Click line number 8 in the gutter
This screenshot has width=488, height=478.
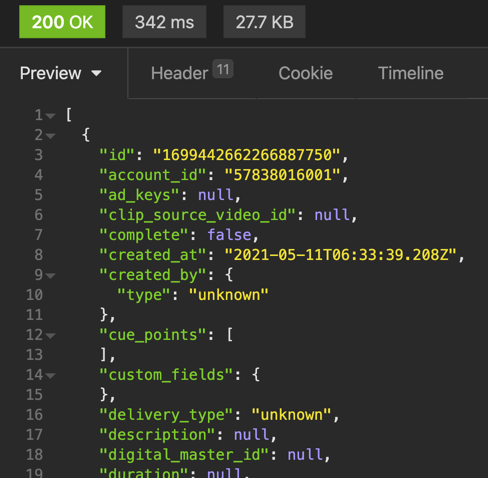pyautogui.click(x=39, y=255)
